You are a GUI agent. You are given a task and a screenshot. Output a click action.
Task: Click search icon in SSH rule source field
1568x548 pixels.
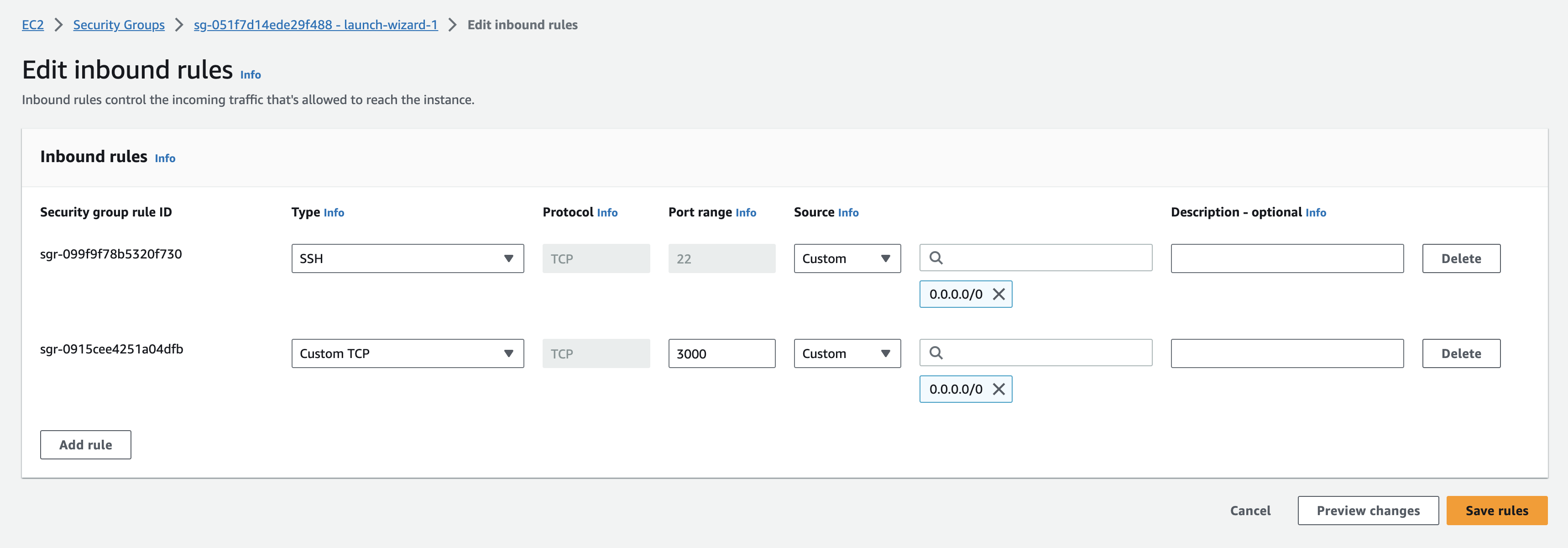[936, 258]
